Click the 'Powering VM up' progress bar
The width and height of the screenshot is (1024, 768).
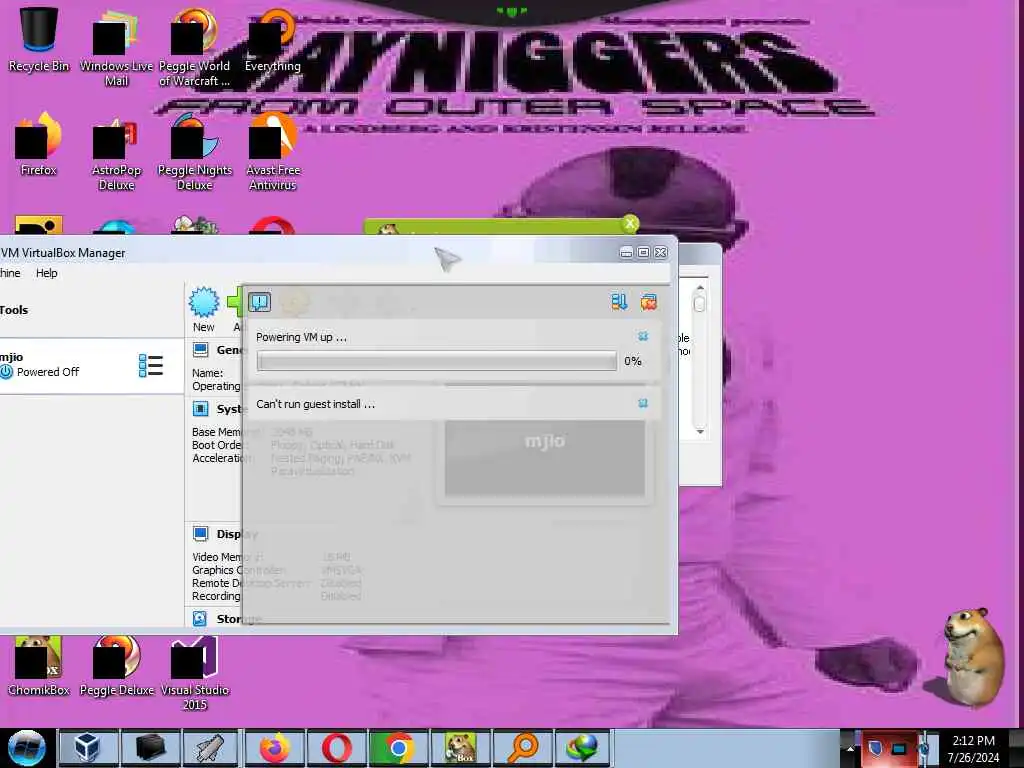tap(436, 361)
